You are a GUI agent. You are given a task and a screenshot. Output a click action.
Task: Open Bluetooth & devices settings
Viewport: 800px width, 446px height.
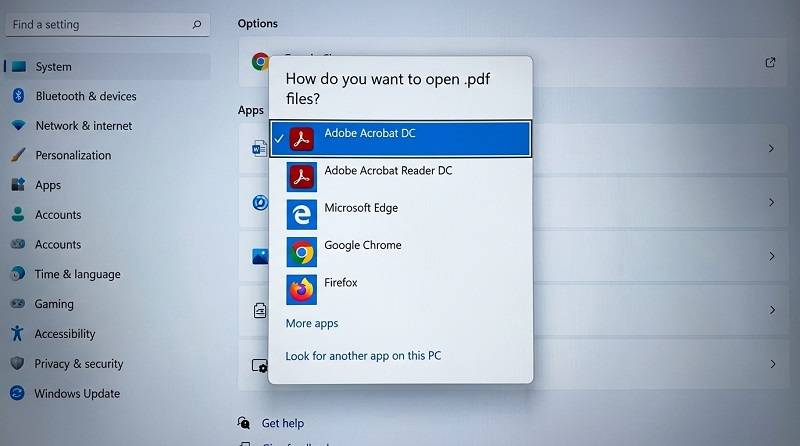86,96
